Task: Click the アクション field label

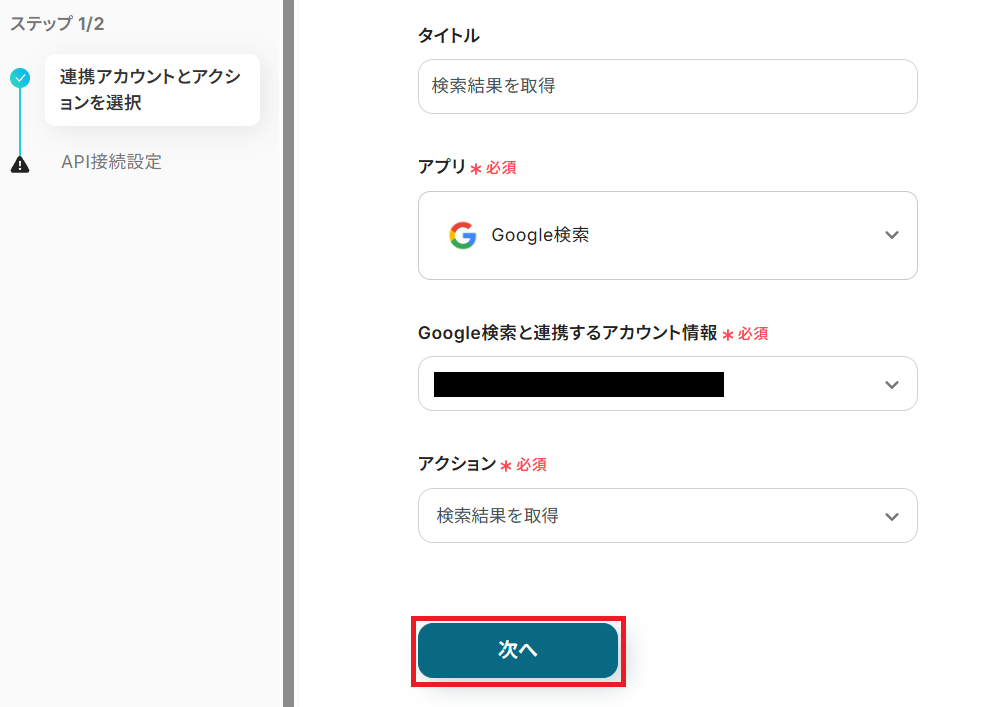Action: (456, 463)
